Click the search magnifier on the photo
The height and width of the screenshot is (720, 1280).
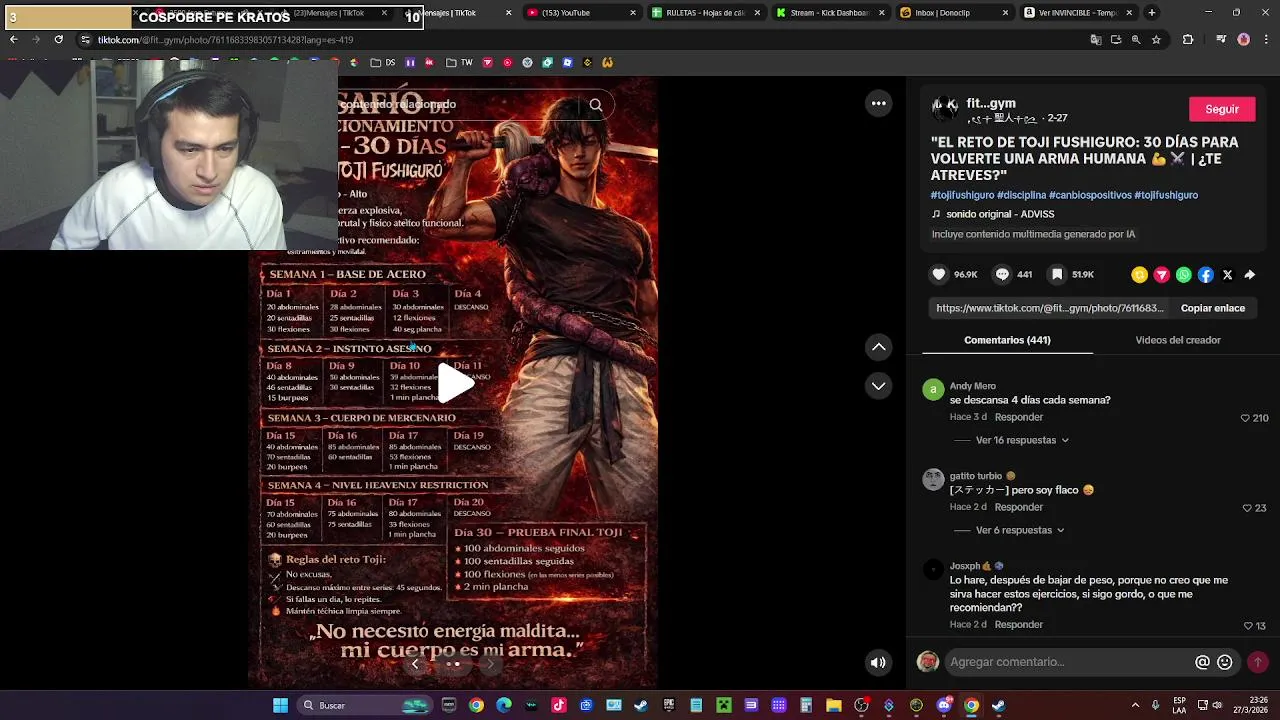596,105
